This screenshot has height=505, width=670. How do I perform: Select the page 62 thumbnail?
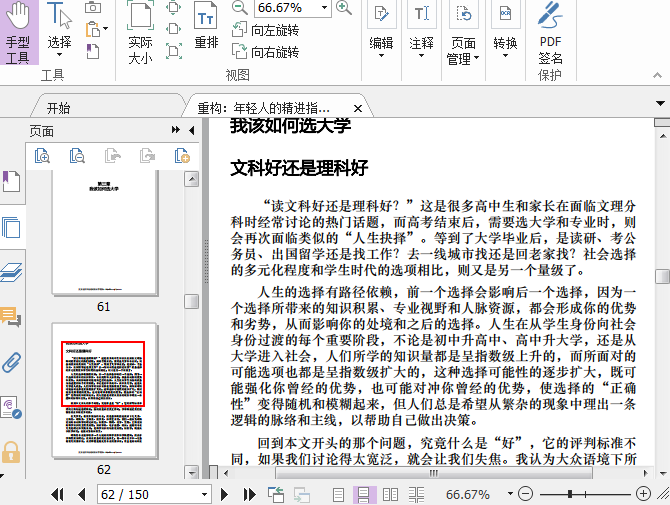104,390
